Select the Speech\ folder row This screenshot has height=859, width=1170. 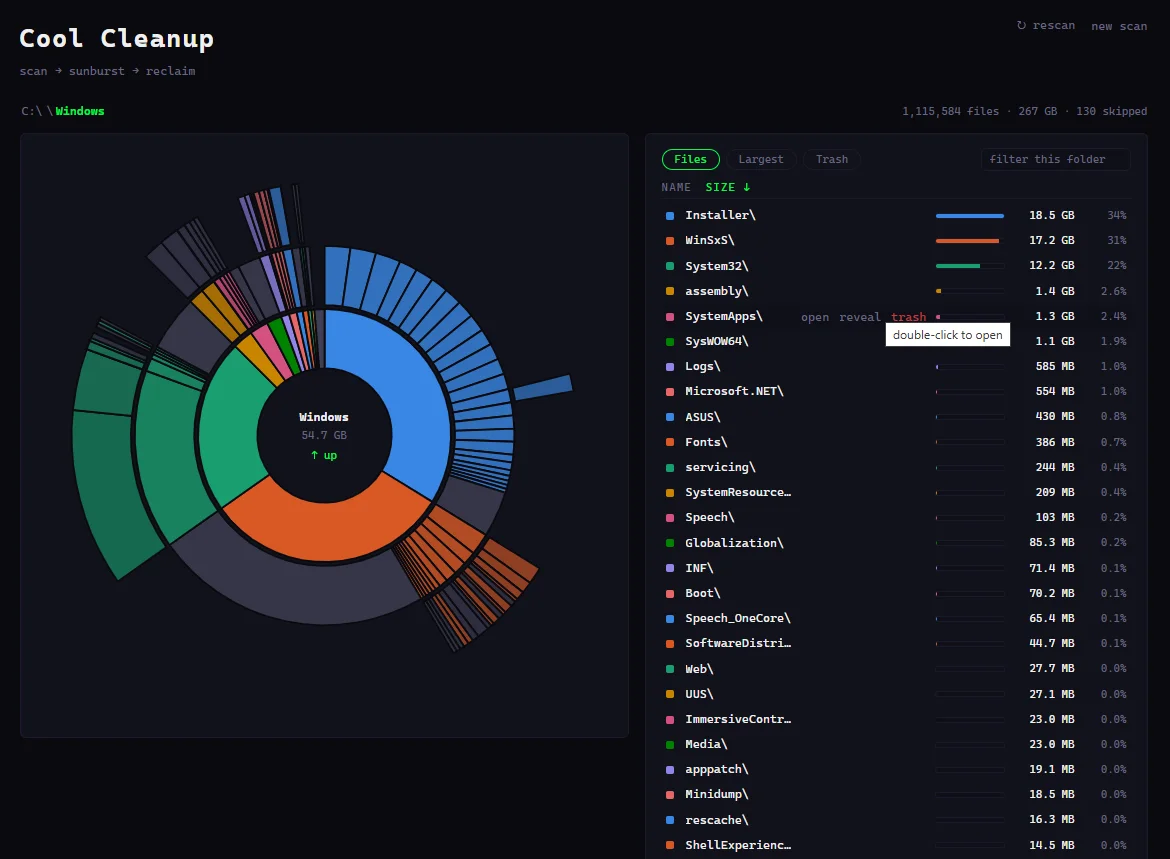(x=895, y=517)
